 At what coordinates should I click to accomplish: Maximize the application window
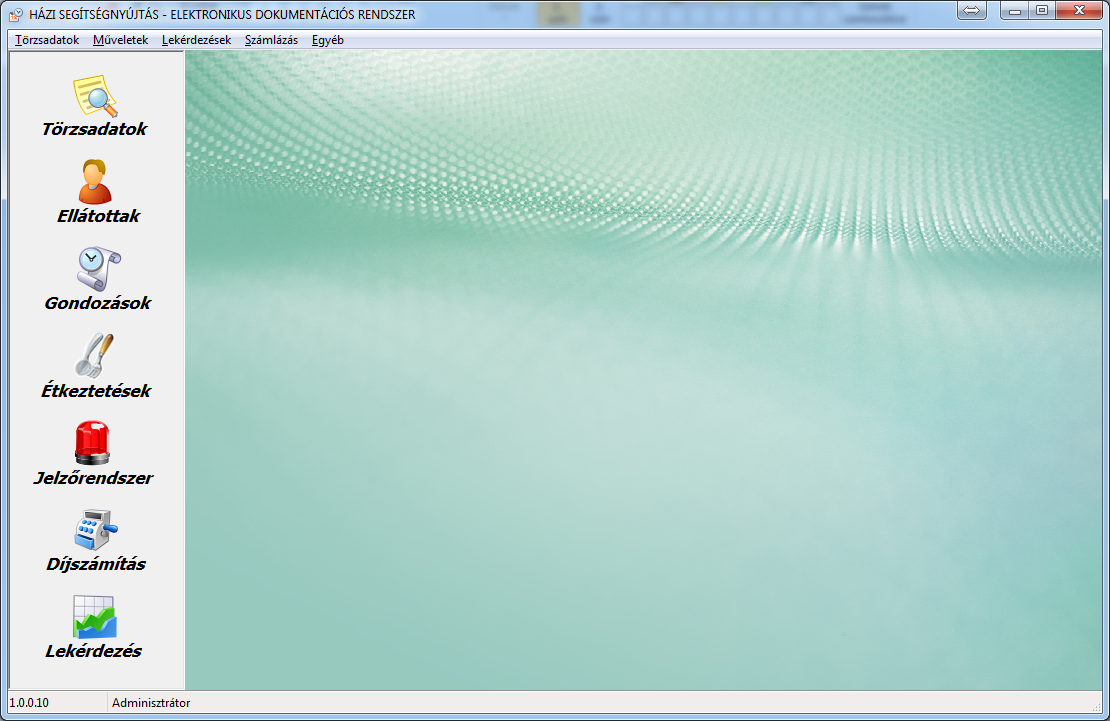[1042, 10]
